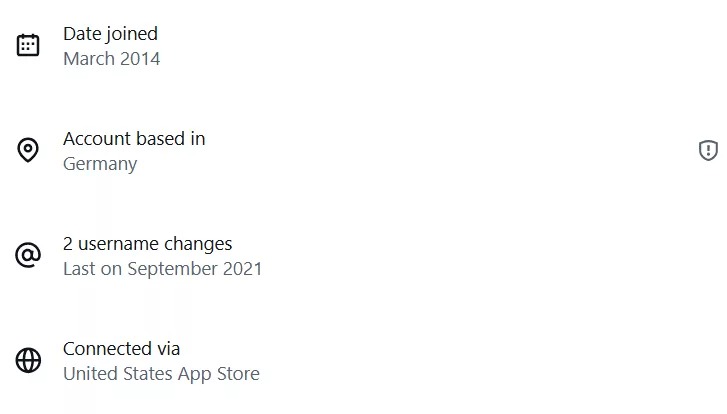
Task: Open the shield info icon next to Germany
Action: (708, 151)
